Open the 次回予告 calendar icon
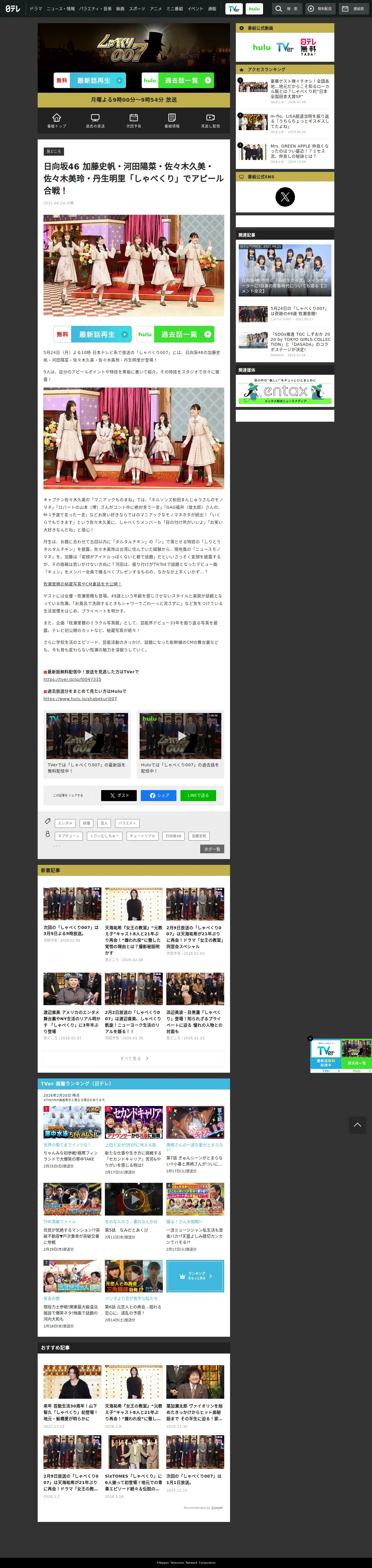The width and height of the screenshot is (372, 1568). (133, 121)
